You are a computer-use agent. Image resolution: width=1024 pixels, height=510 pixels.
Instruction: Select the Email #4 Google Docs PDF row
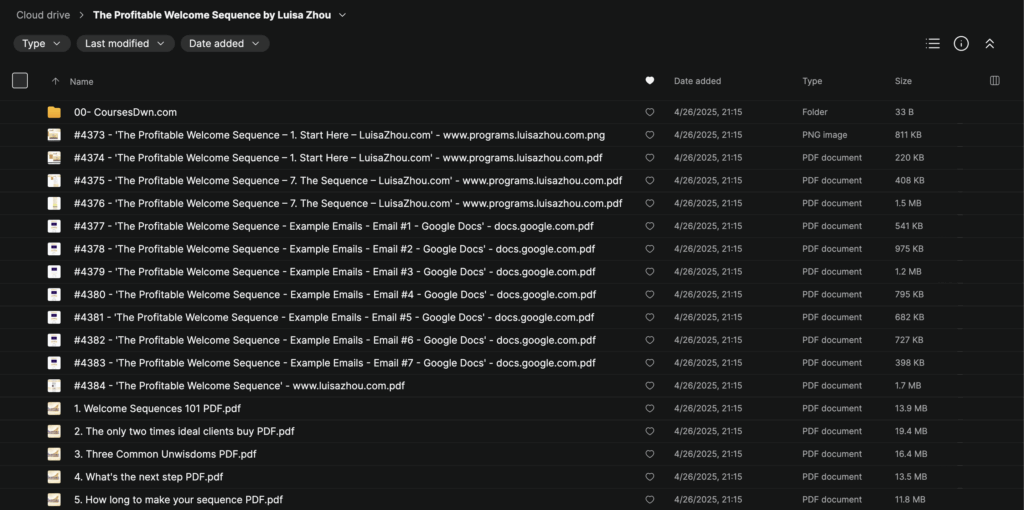pyautogui.click(x=335, y=295)
